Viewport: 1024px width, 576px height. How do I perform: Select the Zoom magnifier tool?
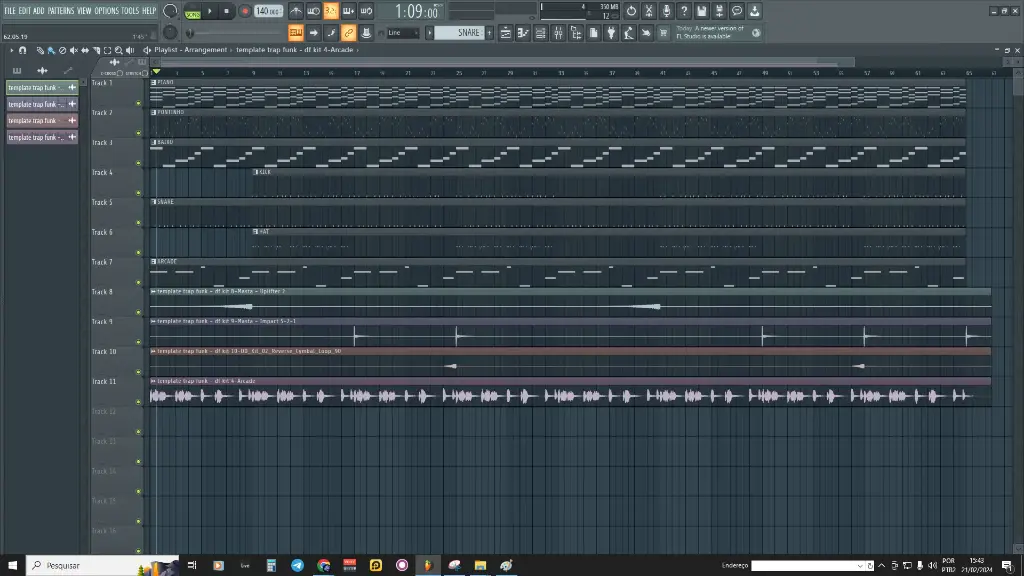point(119,50)
